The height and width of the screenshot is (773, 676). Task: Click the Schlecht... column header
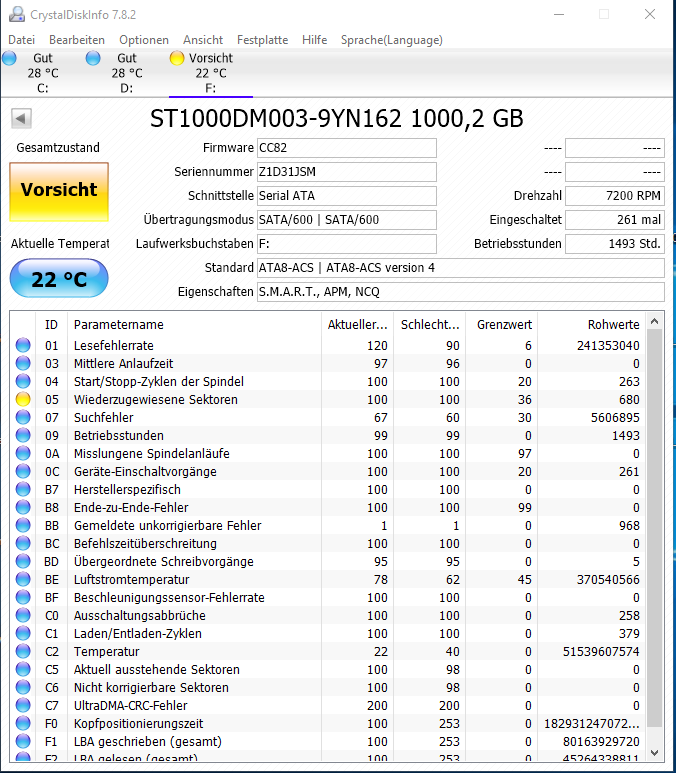(x=429, y=324)
